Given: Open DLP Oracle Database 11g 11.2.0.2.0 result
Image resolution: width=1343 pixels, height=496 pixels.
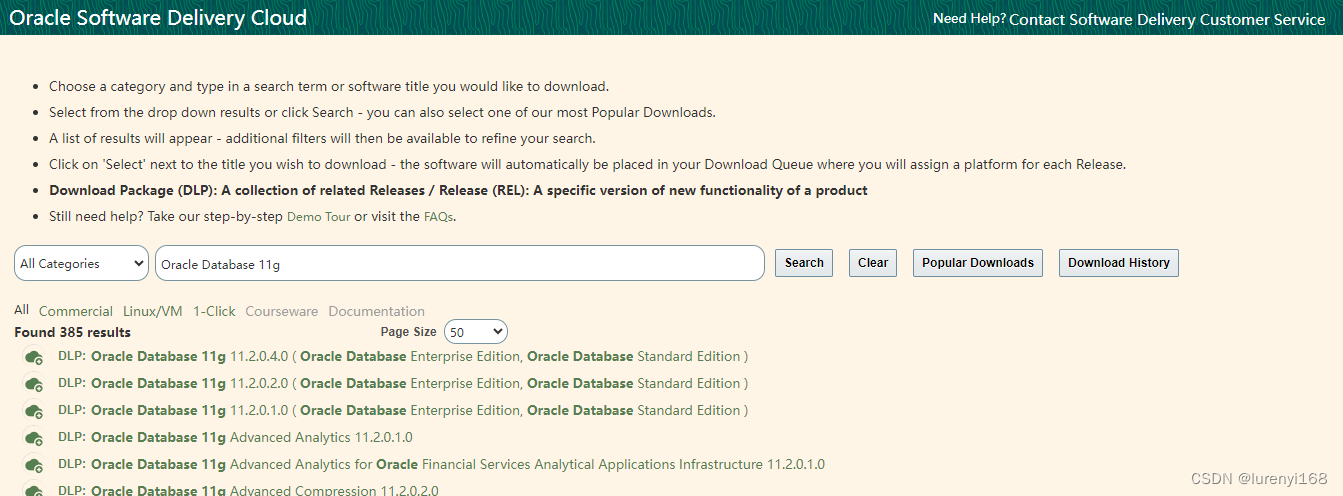Looking at the screenshot, I should tap(403, 384).
